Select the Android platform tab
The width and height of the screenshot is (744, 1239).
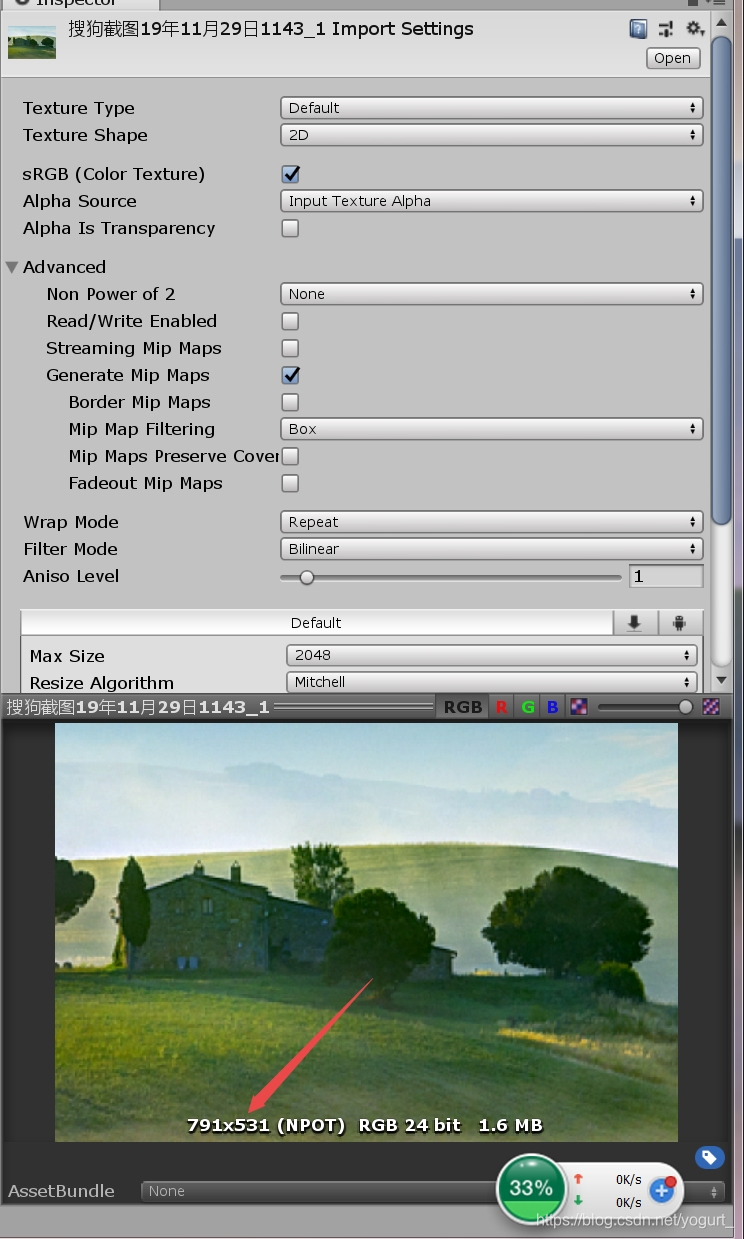pos(680,623)
